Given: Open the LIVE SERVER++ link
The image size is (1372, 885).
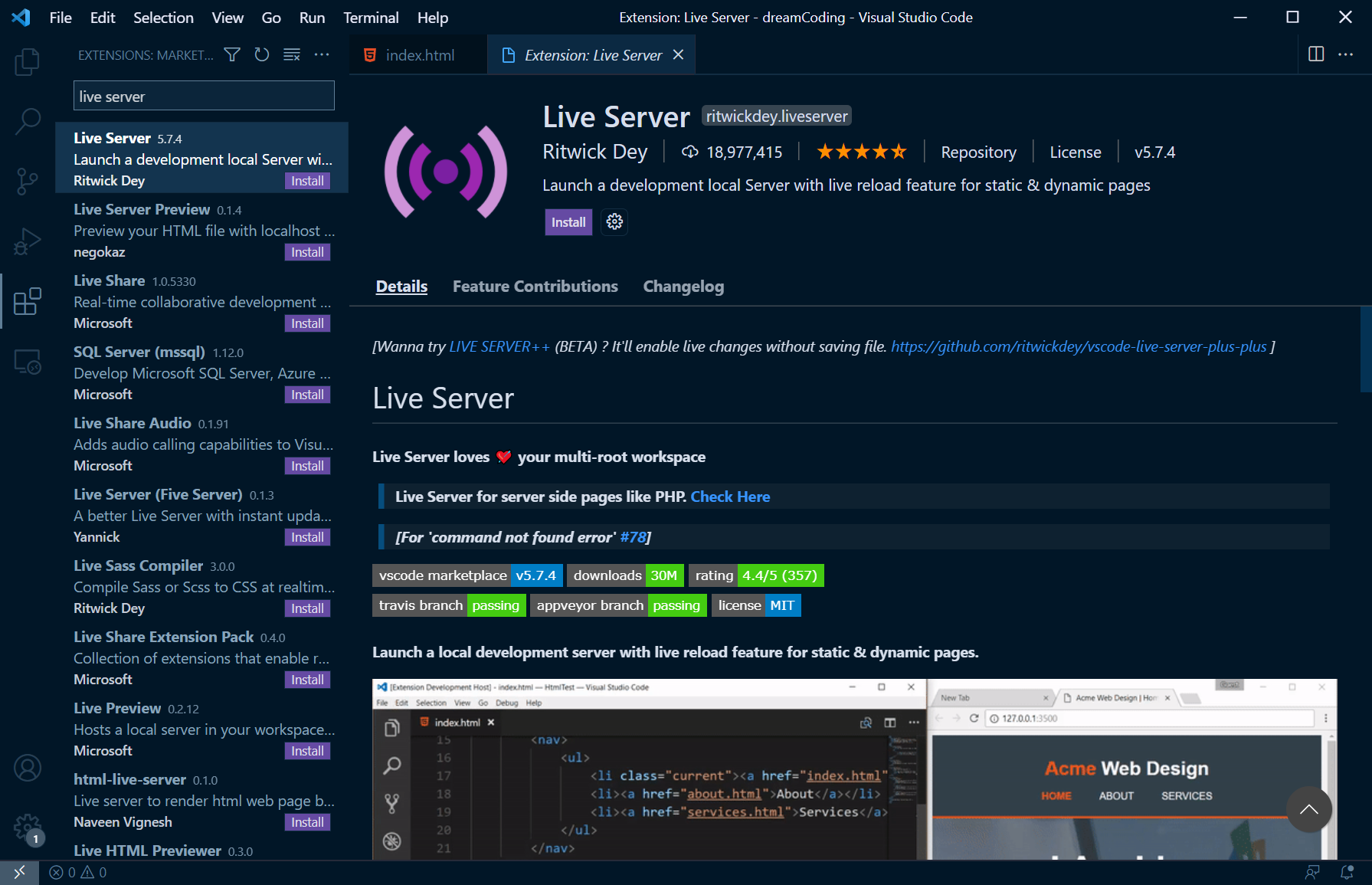Looking at the screenshot, I should tap(499, 346).
